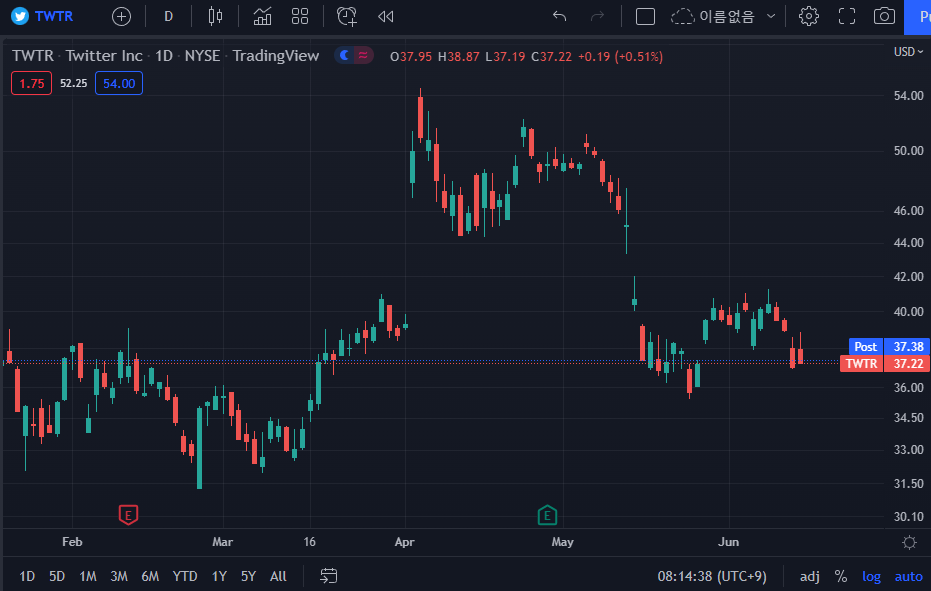
Task: Click the TWTR symbol search
Action: pos(43,16)
